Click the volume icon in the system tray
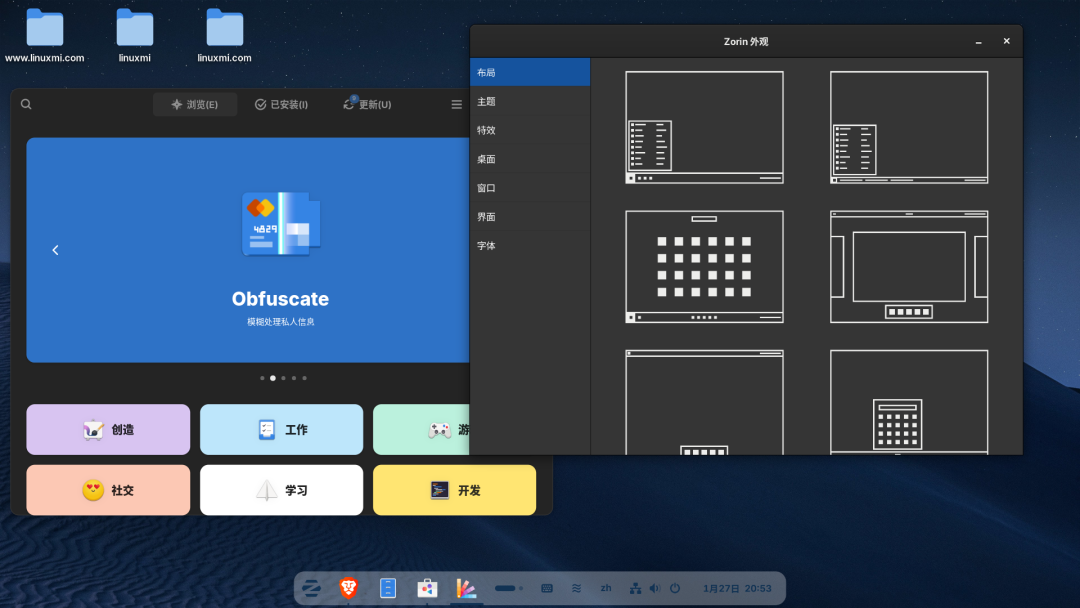 [656, 588]
